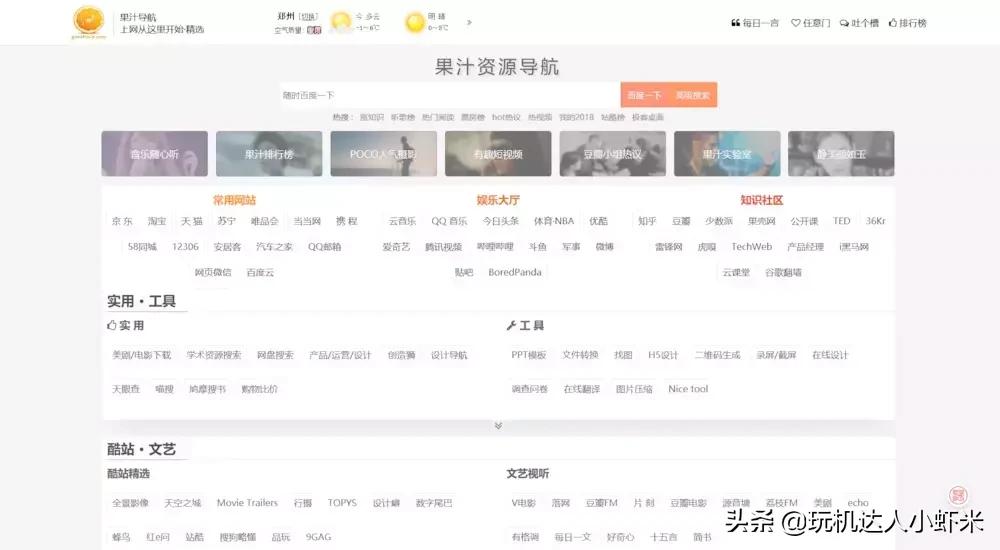Open the 有趣短视频 banner card
This screenshot has width=1000, height=550.
coord(498,154)
